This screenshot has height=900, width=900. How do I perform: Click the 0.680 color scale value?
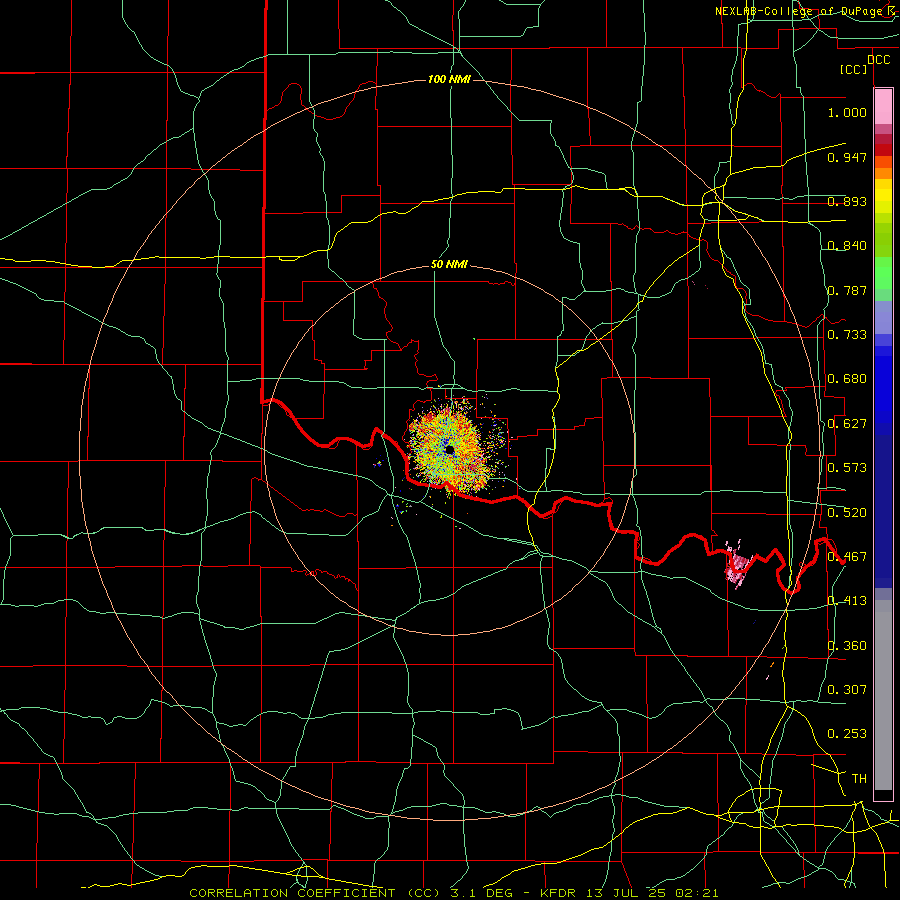pyautogui.click(x=847, y=379)
